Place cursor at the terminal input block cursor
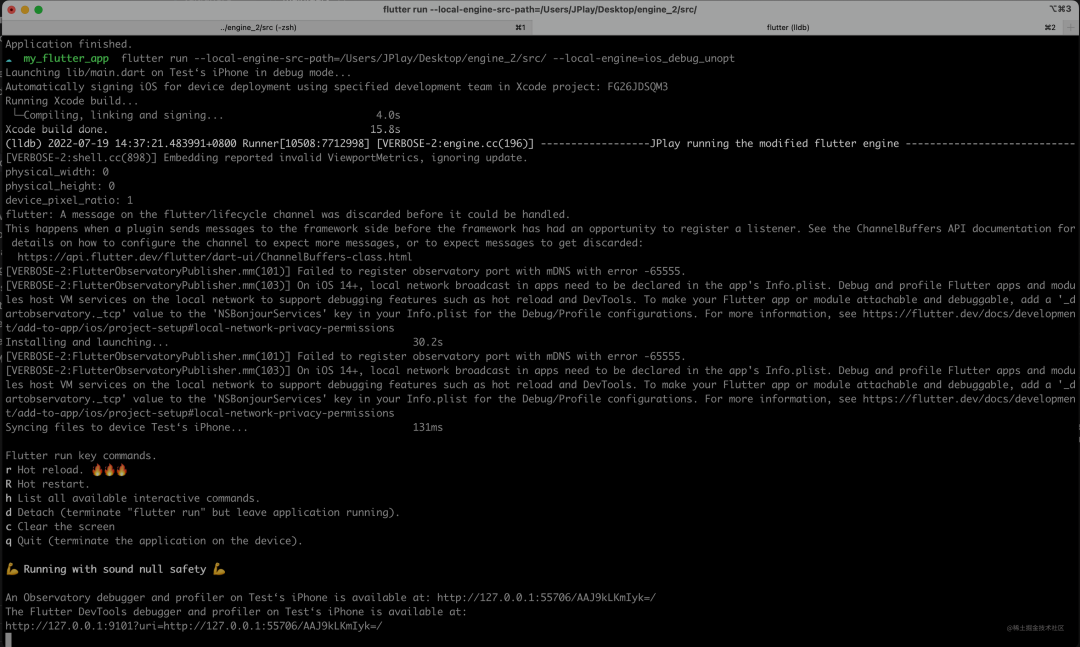1080x647 pixels. [x=9, y=640]
